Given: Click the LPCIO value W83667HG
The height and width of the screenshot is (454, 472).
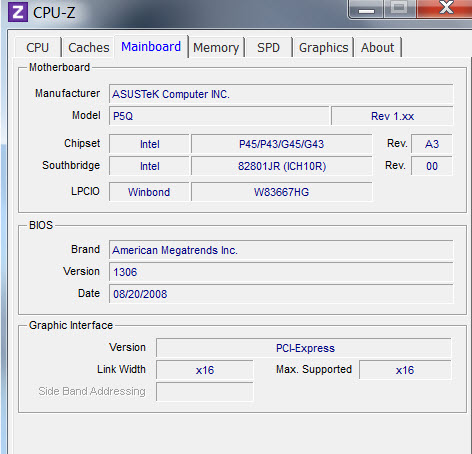Looking at the screenshot, I should coord(281,192).
